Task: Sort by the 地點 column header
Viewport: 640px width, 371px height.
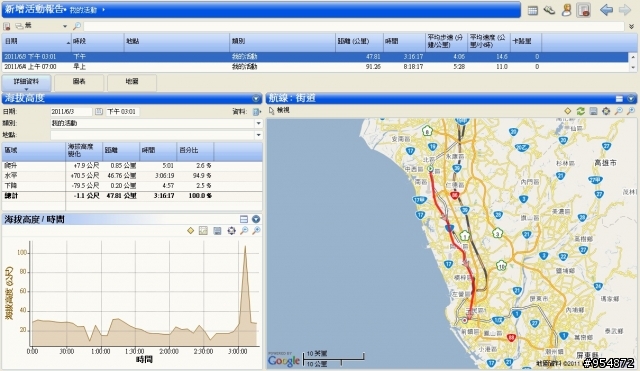Action: pyautogui.click(x=177, y=41)
